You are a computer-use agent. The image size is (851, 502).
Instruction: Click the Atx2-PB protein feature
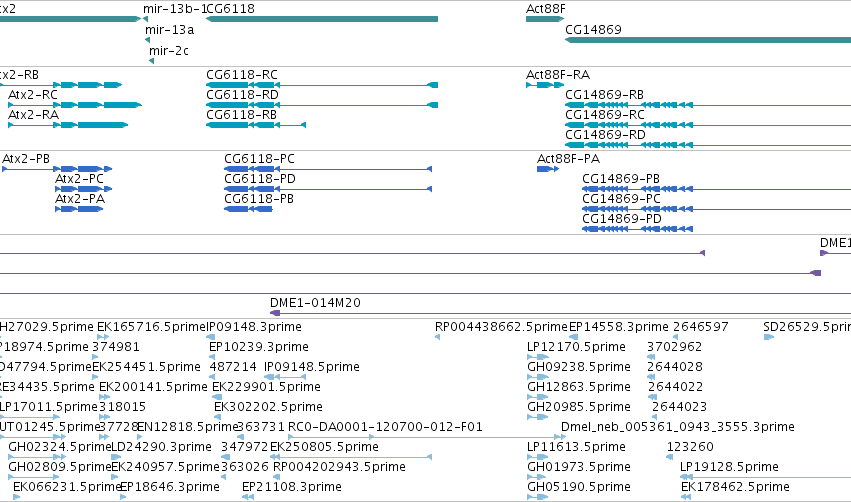(x=57, y=169)
